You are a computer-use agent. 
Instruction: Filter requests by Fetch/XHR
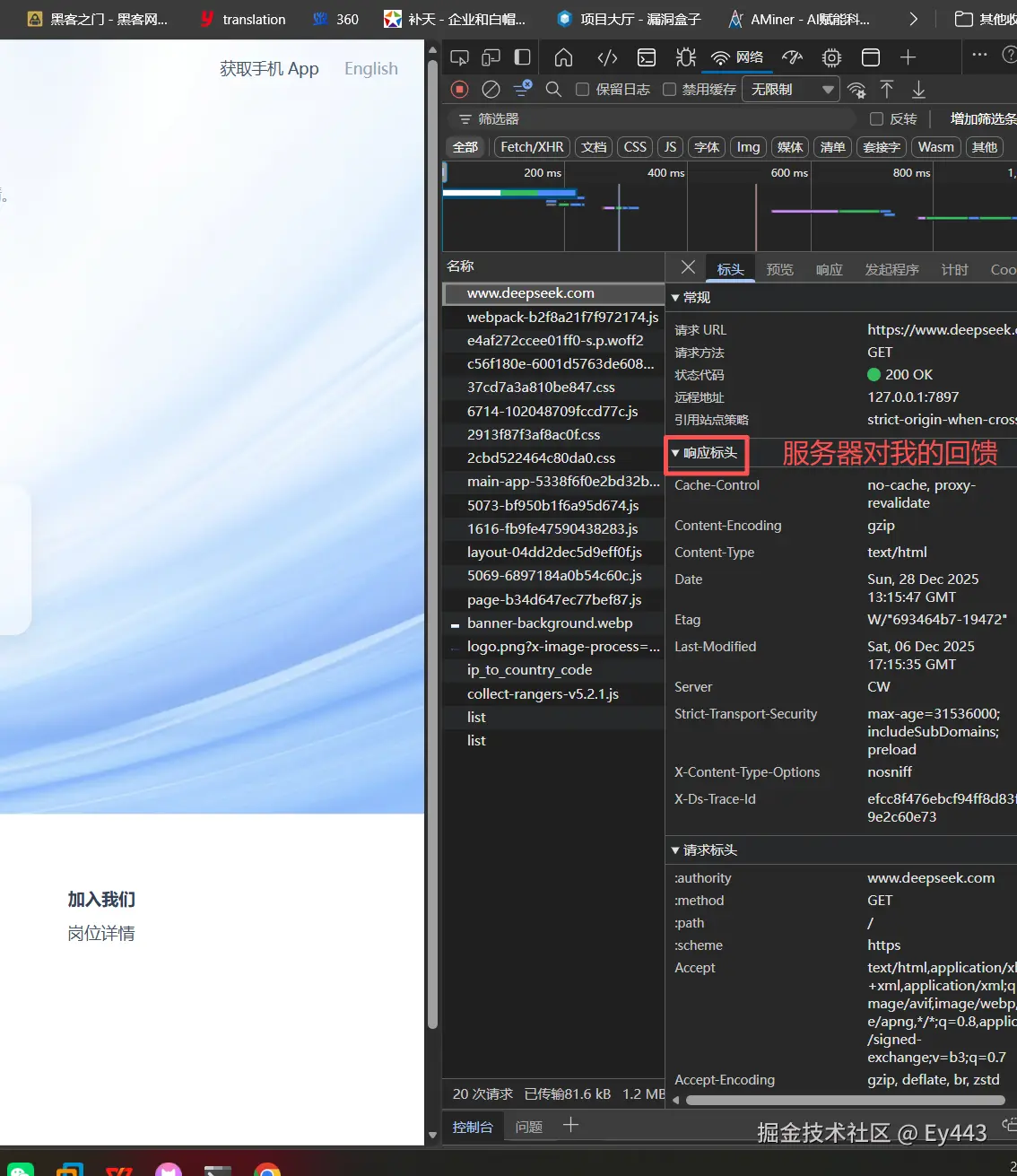(532, 147)
